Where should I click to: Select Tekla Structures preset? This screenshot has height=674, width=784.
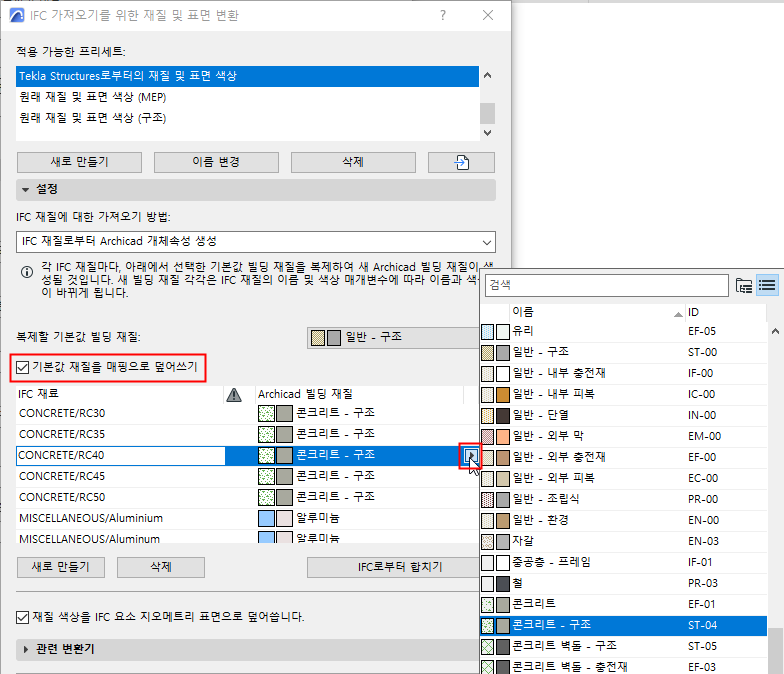pyautogui.click(x=248, y=76)
